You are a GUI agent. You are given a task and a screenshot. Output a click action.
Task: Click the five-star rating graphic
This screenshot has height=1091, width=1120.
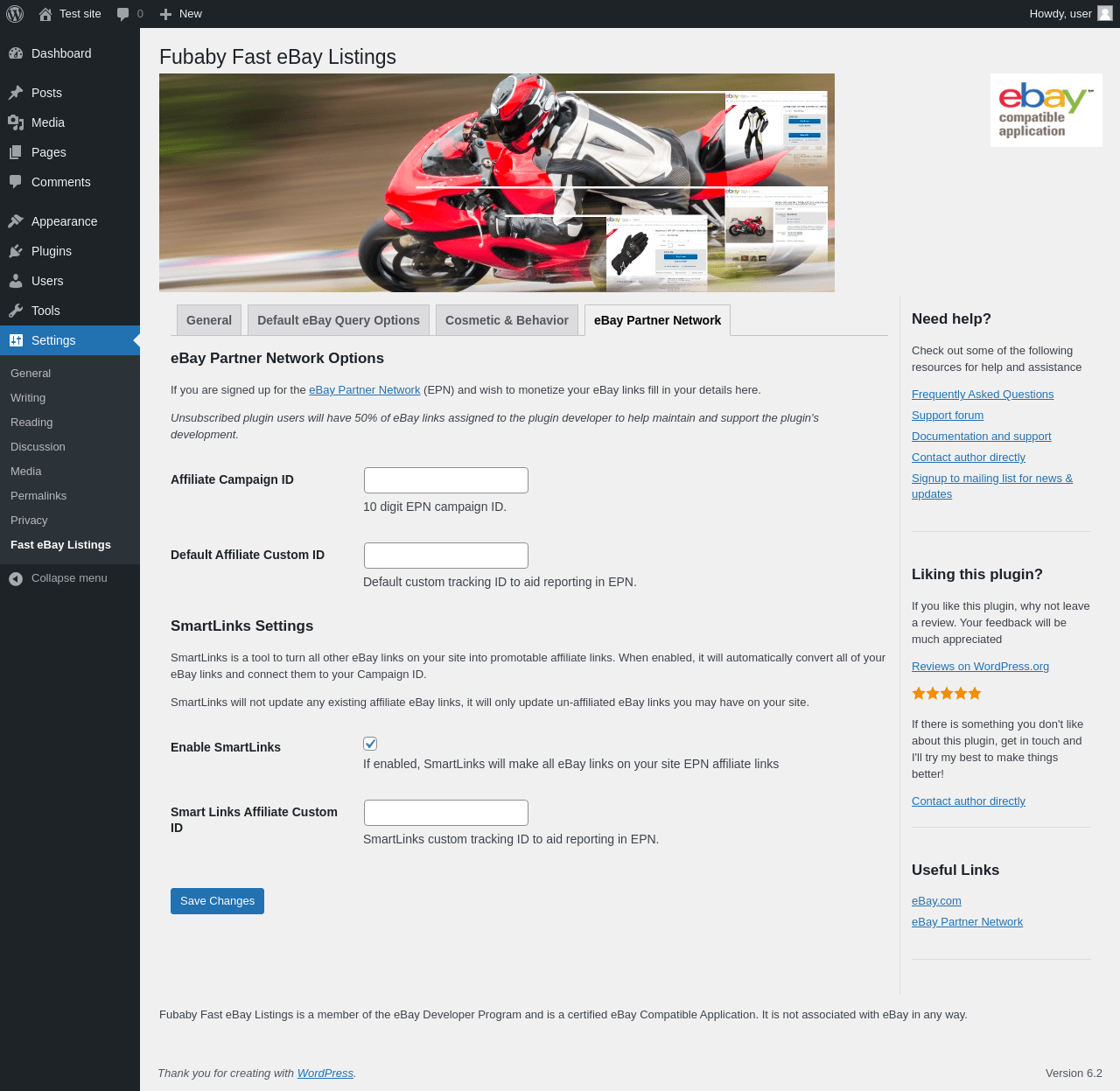point(947,694)
